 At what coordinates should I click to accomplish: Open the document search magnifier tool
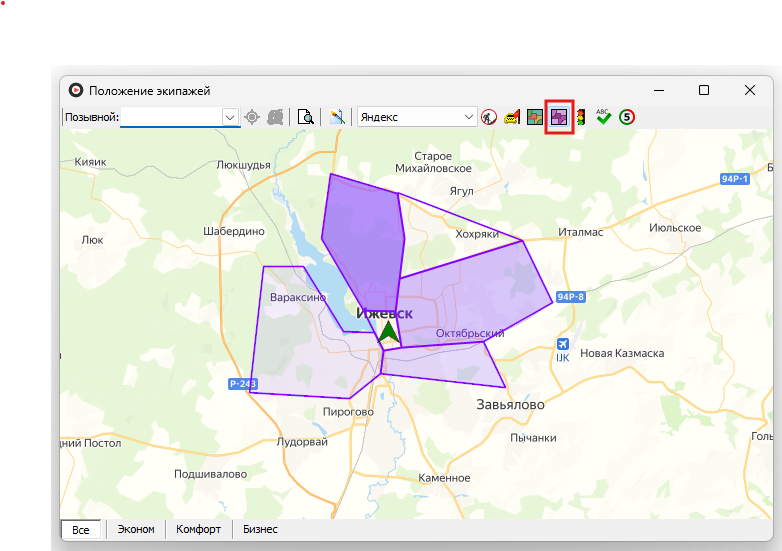306,117
